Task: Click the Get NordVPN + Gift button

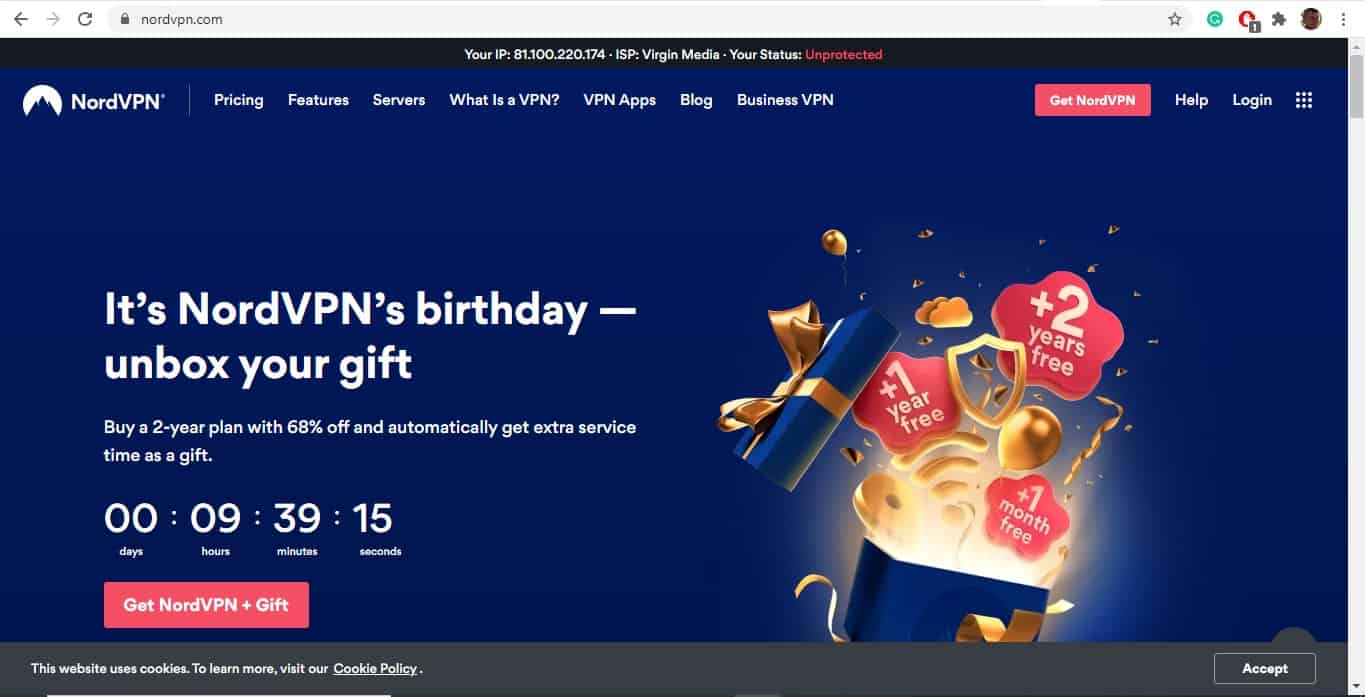Action: tap(206, 605)
